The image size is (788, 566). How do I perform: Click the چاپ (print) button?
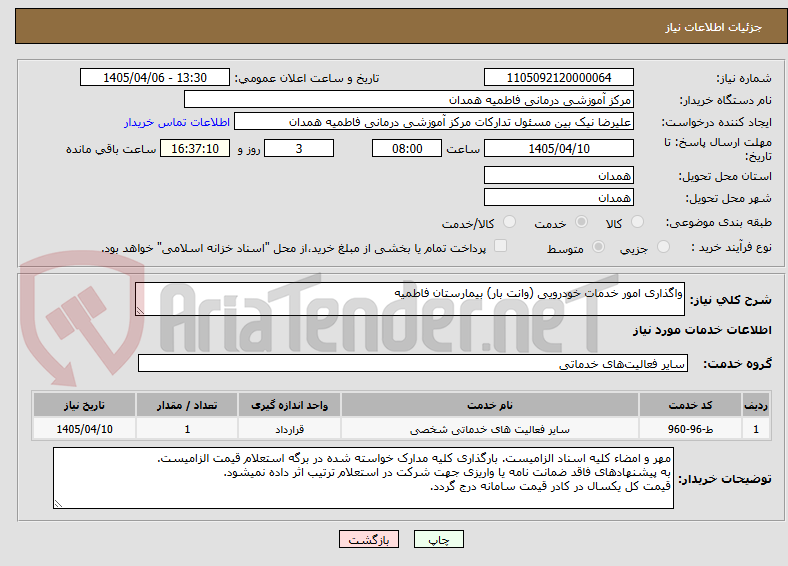pyautogui.click(x=438, y=539)
